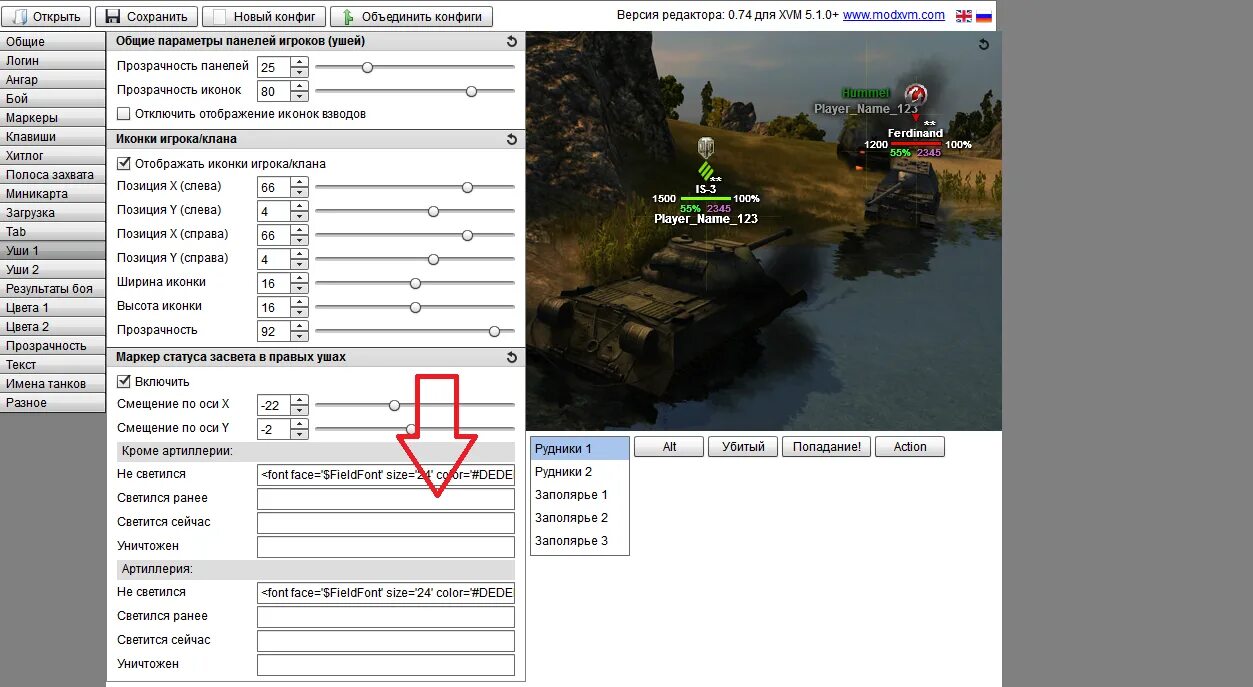Increase Смещение по оси Y with up arrow
Viewport: 1253px width, 687px height.
click(x=299, y=424)
